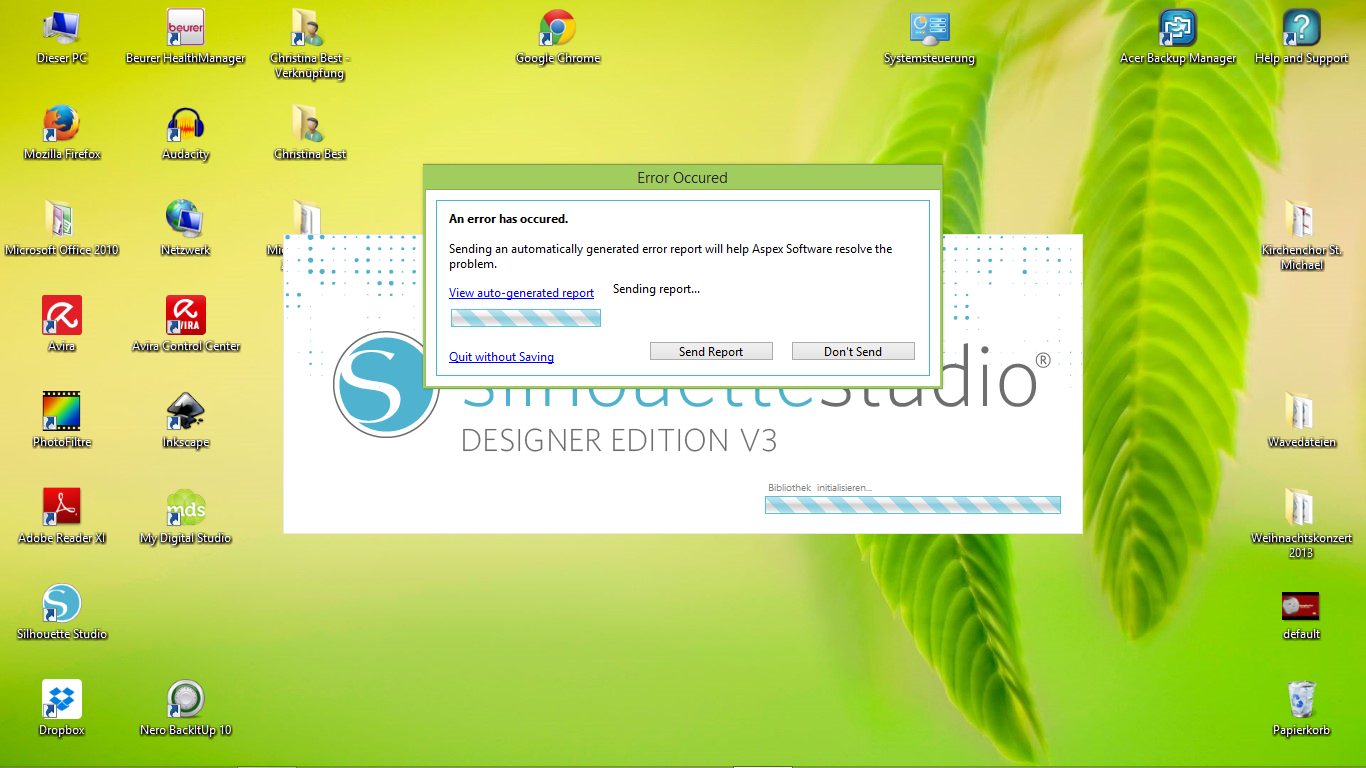Viewport: 1366px width, 768px height.
Task: Launch Mozilla Firefox shortcut
Action: (x=62, y=133)
